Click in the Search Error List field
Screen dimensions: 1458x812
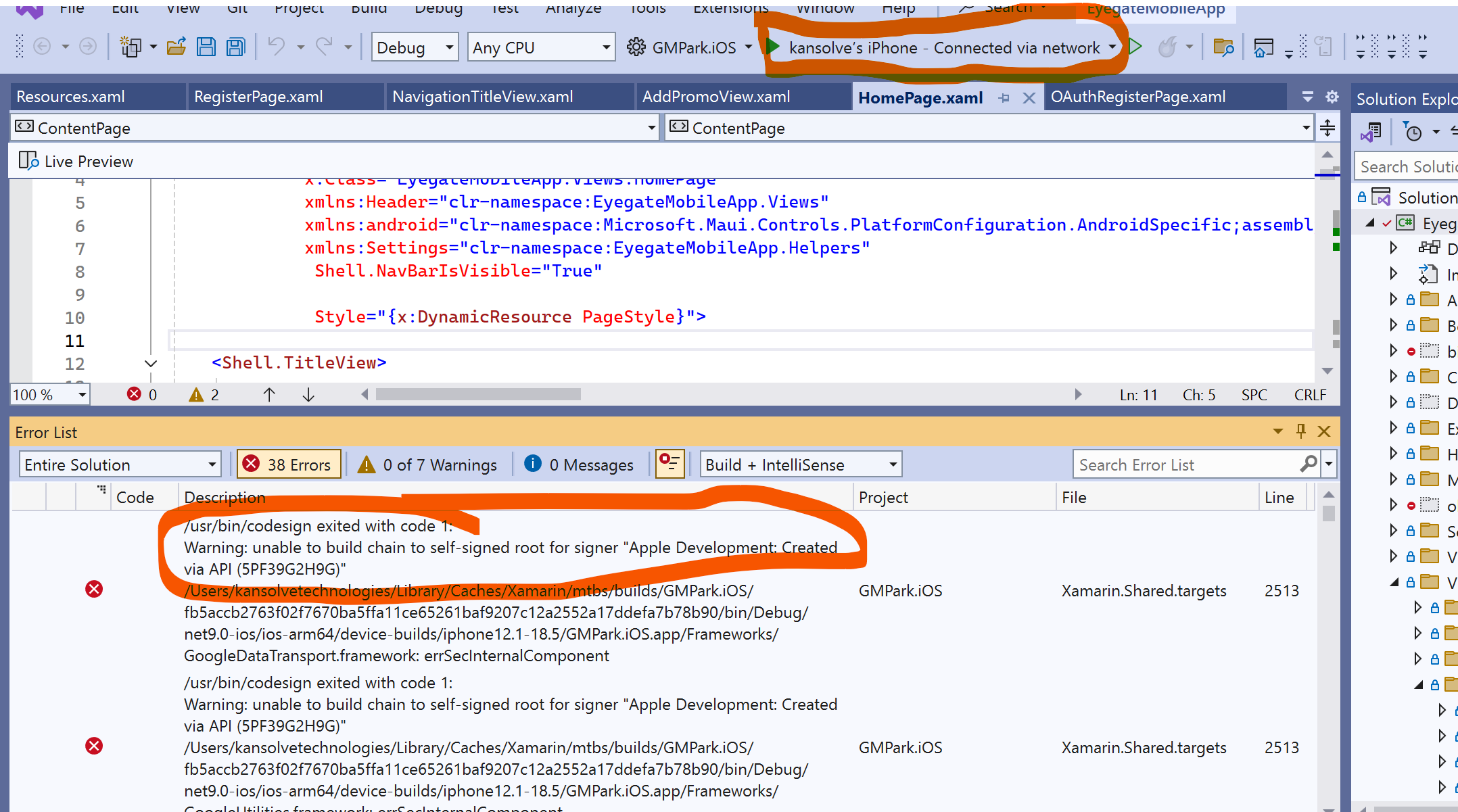coord(1187,464)
